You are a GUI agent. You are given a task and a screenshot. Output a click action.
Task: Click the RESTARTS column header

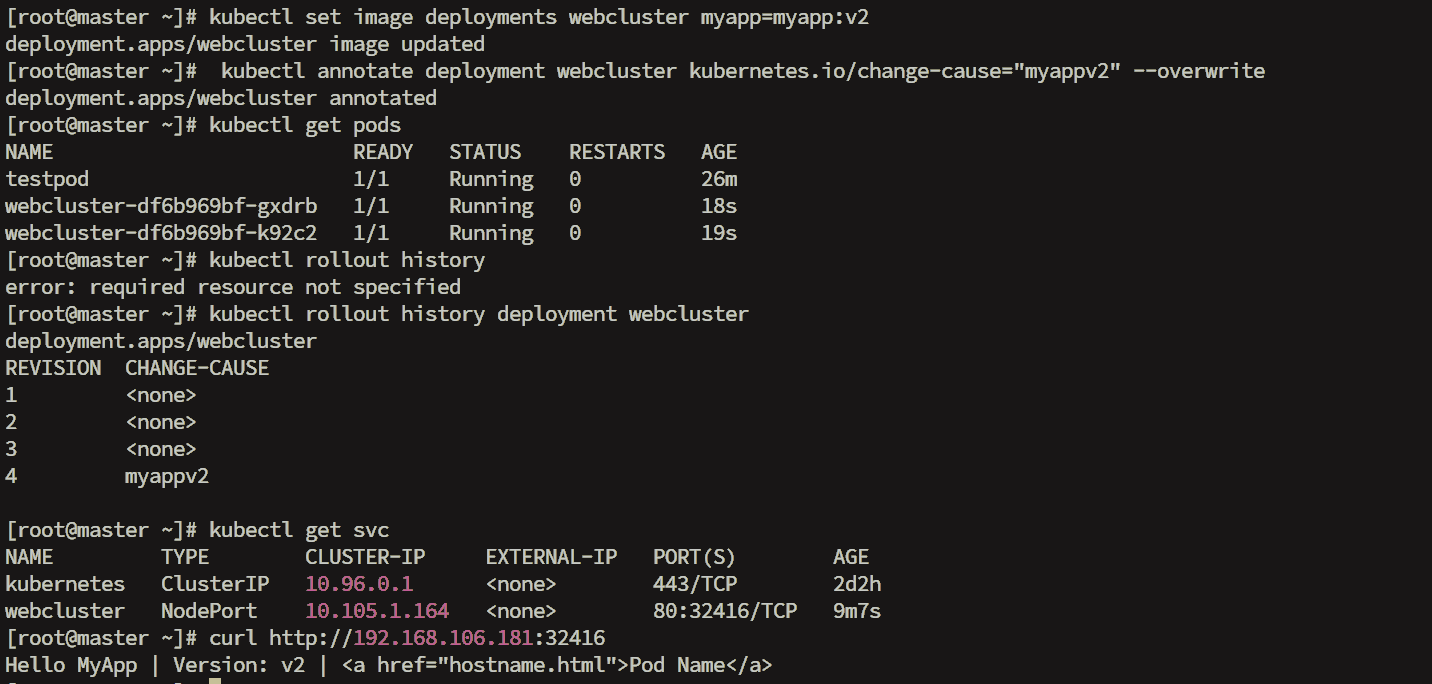point(617,152)
